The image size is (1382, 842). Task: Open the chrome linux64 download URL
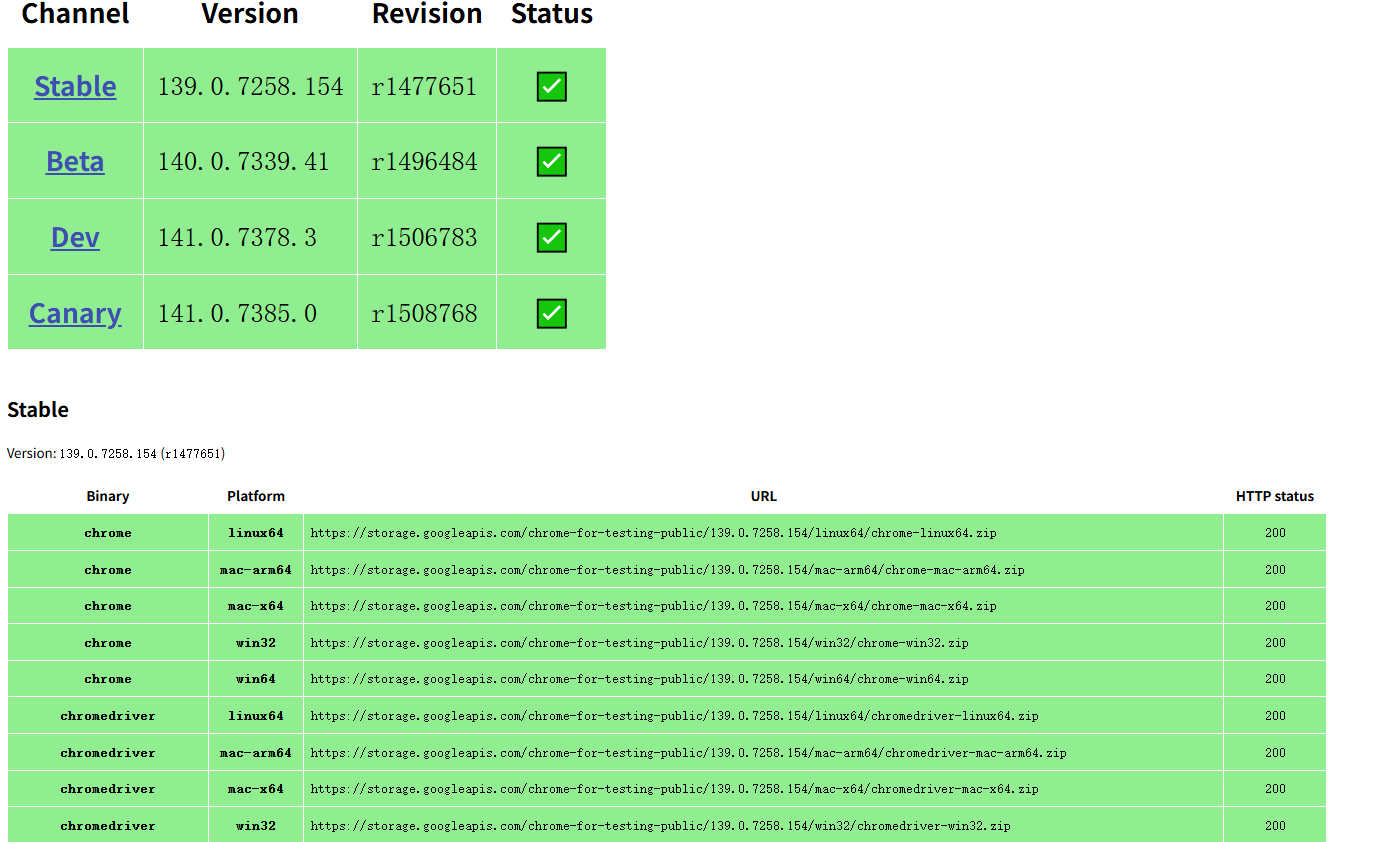(x=654, y=533)
